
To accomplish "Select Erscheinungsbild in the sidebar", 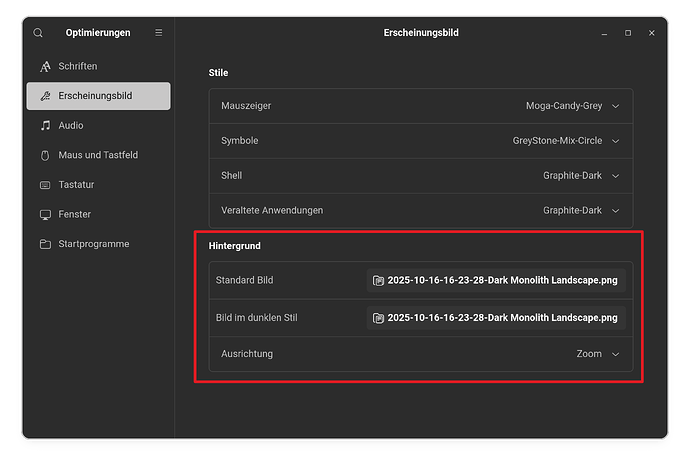I will (x=98, y=96).
